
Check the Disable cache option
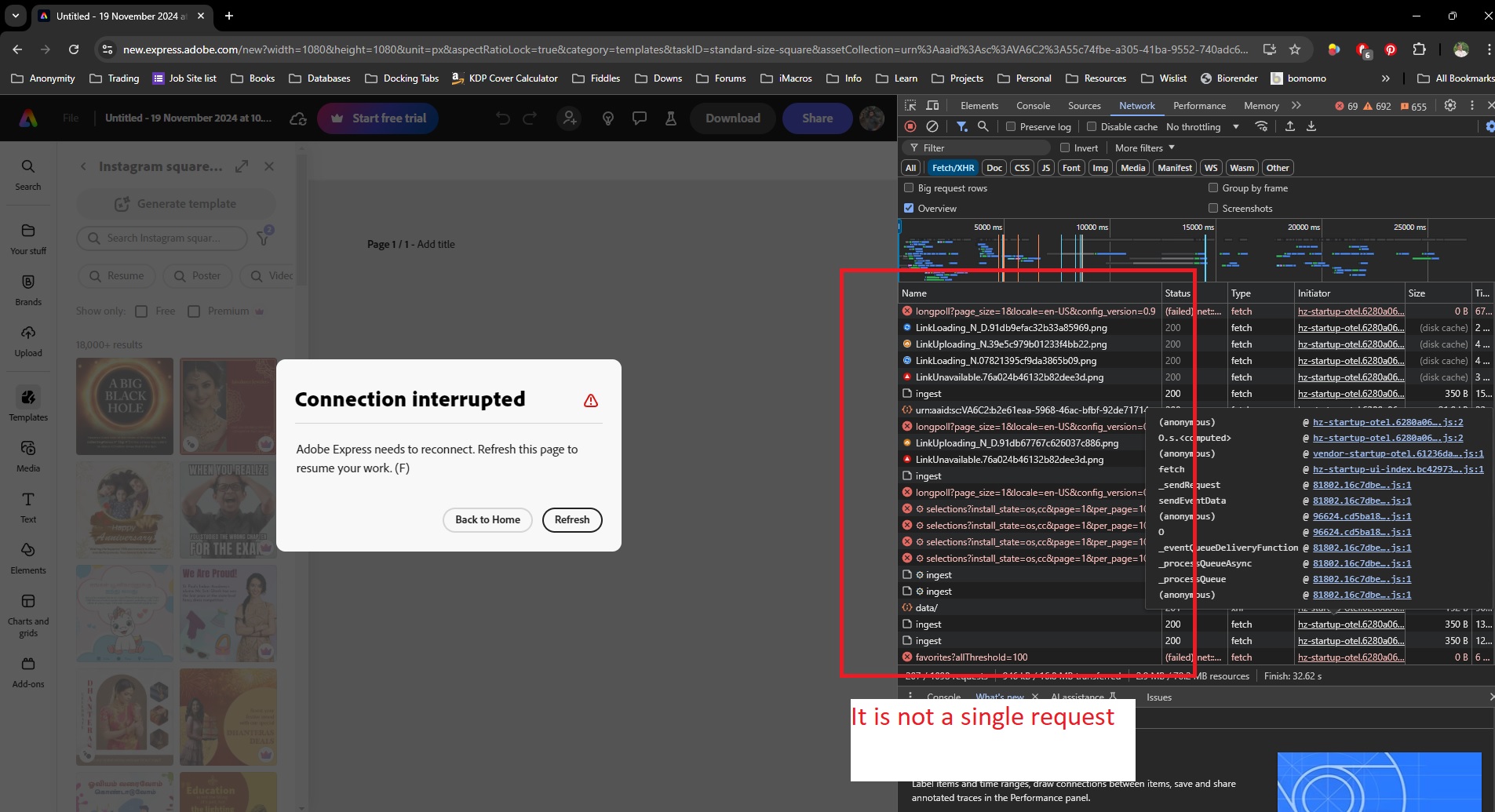1091,126
